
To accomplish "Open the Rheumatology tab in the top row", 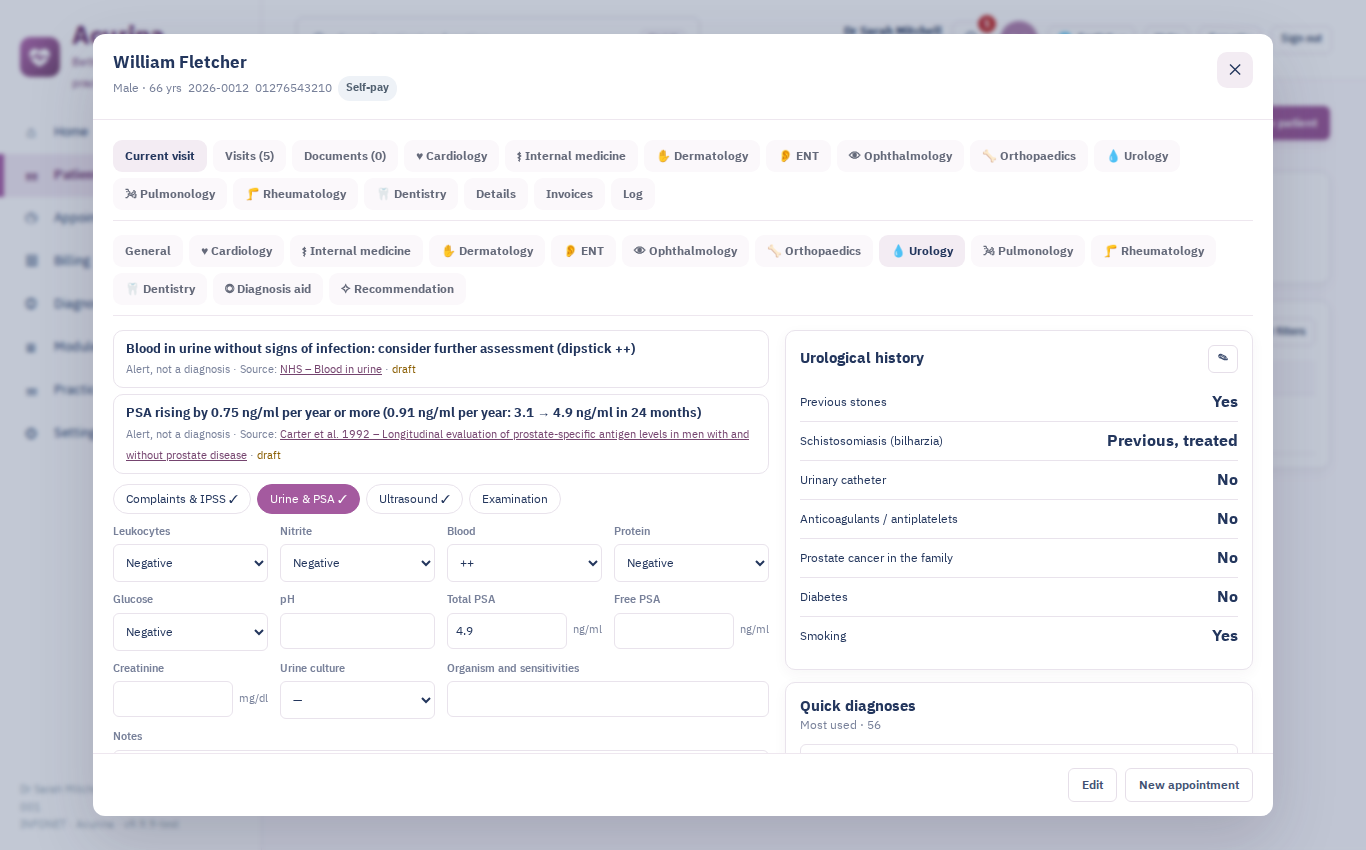I will pos(295,194).
